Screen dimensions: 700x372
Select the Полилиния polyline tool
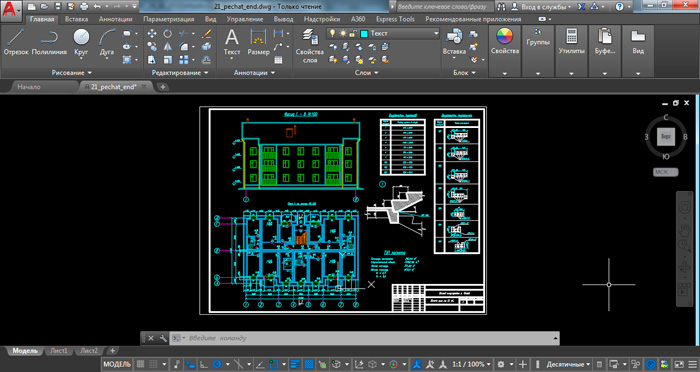click(49, 42)
